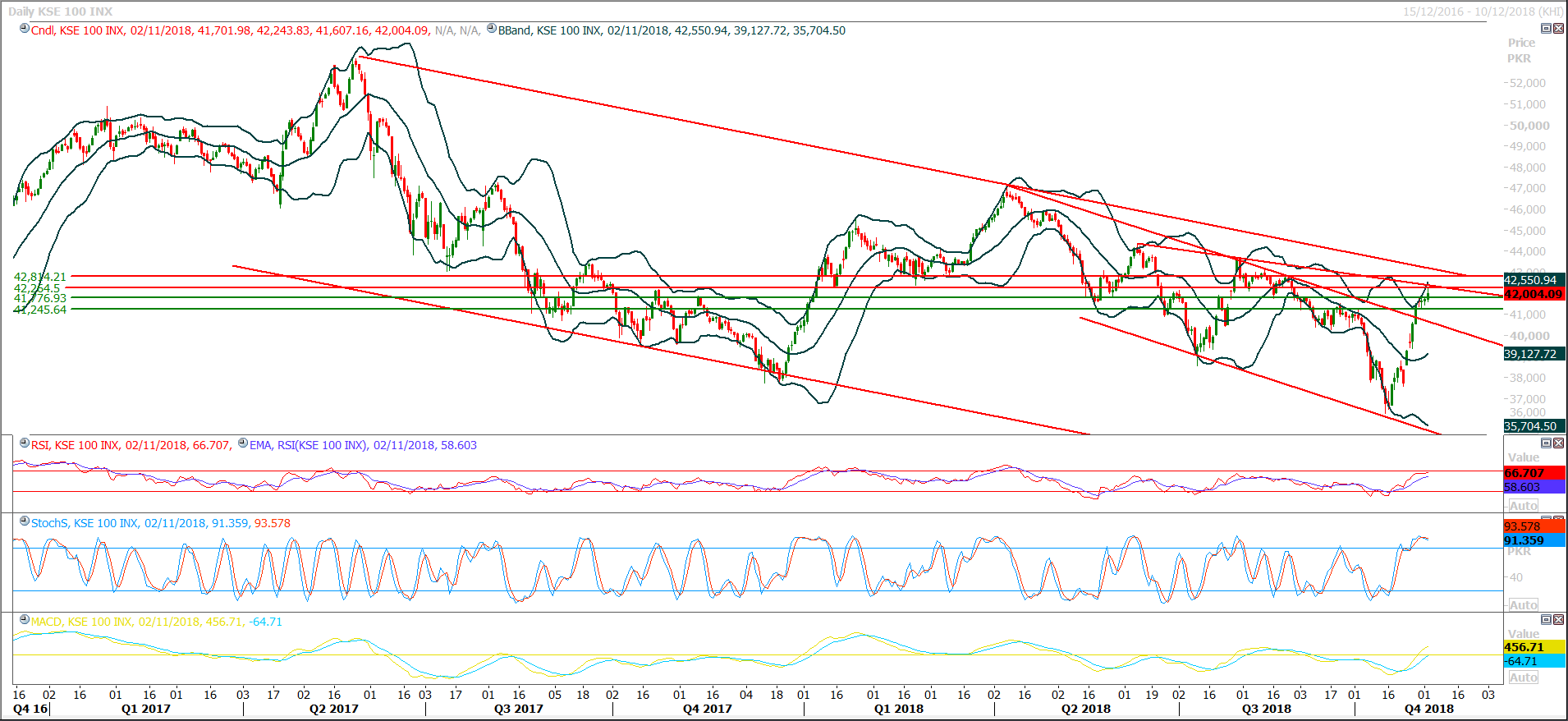
Task: Click the clock icon beside Cndl series
Action: (x=25, y=29)
